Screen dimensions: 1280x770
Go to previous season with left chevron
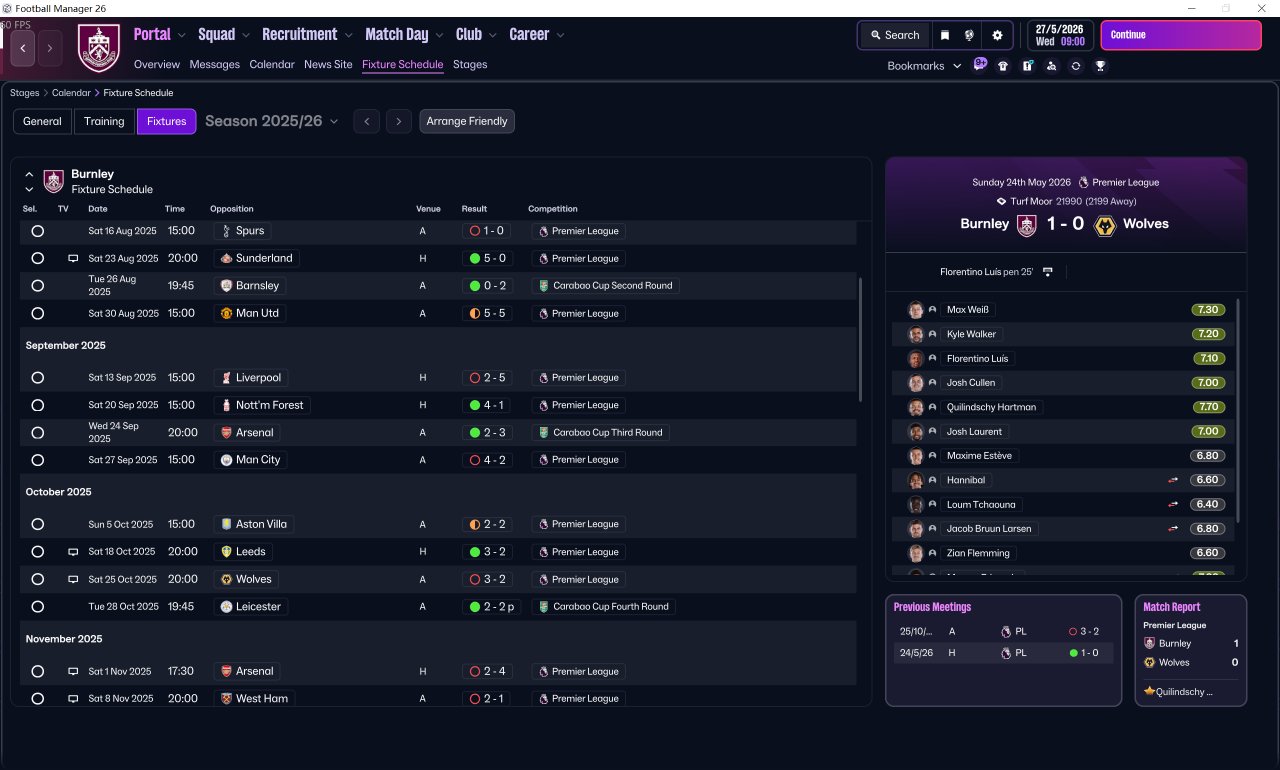(367, 121)
